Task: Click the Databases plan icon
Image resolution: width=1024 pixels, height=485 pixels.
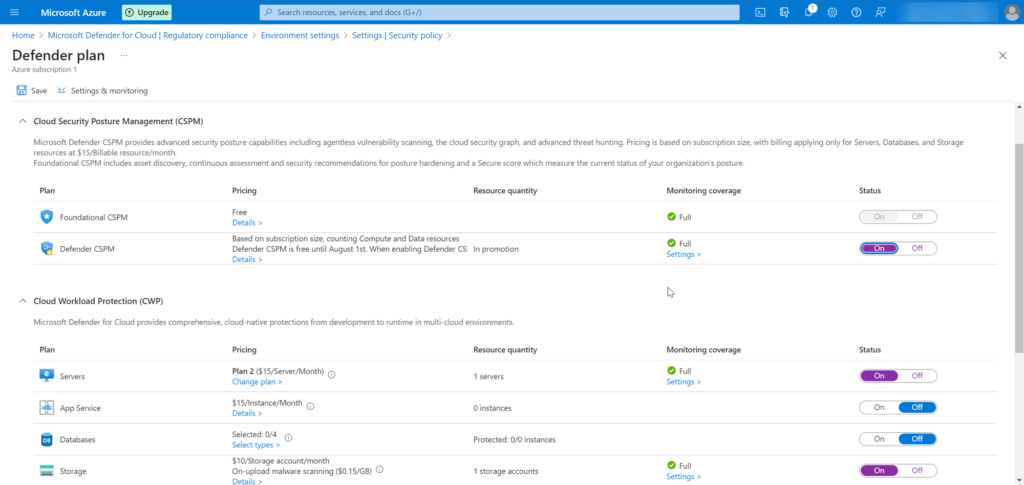Action: (x=46, y=439)
